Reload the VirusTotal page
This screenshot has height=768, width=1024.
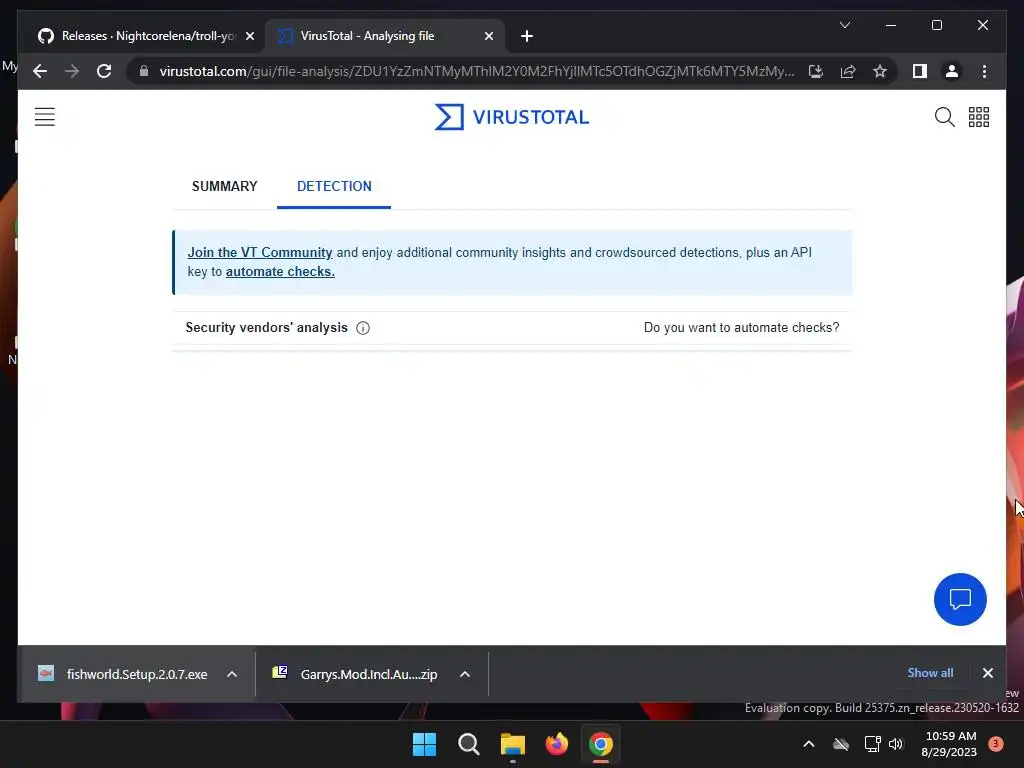coord(104,71)
